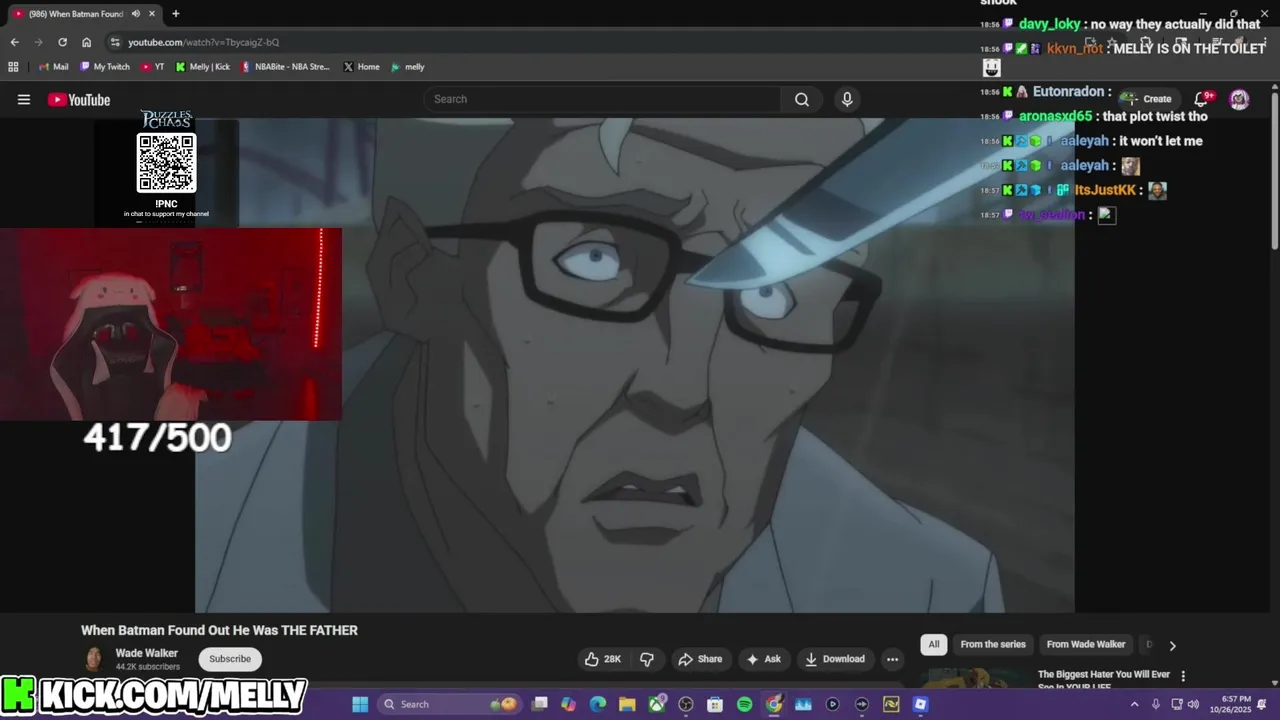This screenshot has height=720, width=1280.
Task: Mute the When Batman Found tab
Action: [x=134, y=14]
